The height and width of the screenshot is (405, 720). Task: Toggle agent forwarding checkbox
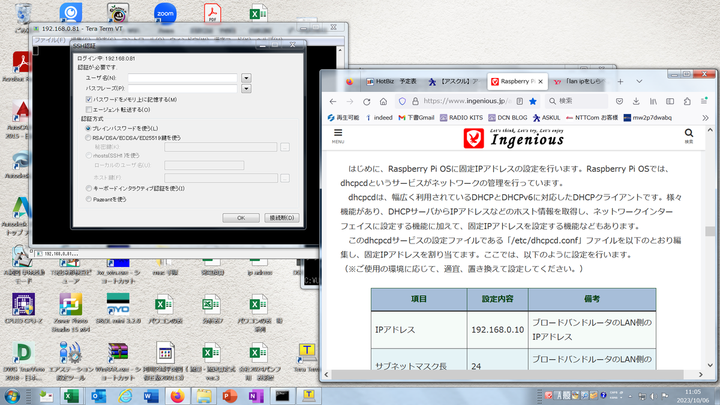[x=89, y=110]
